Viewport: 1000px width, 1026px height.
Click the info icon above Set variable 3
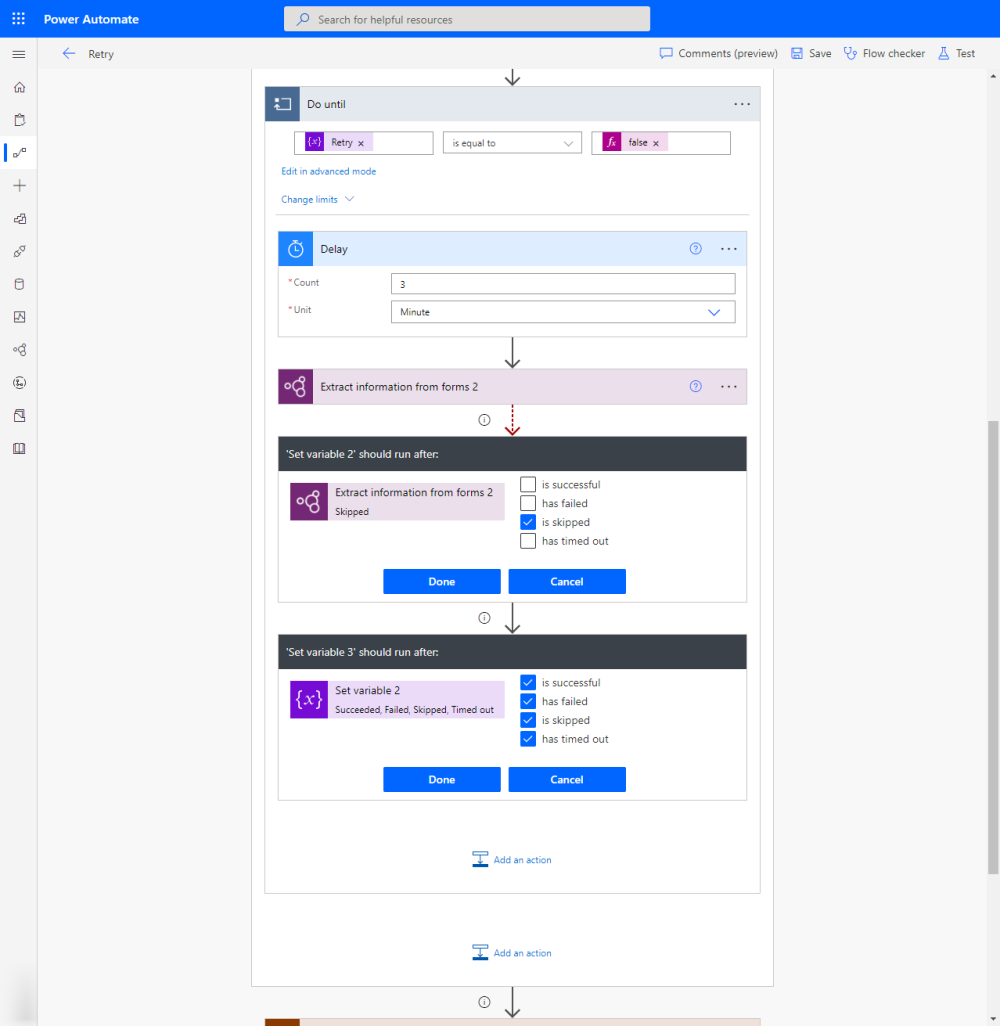[484, 618]
